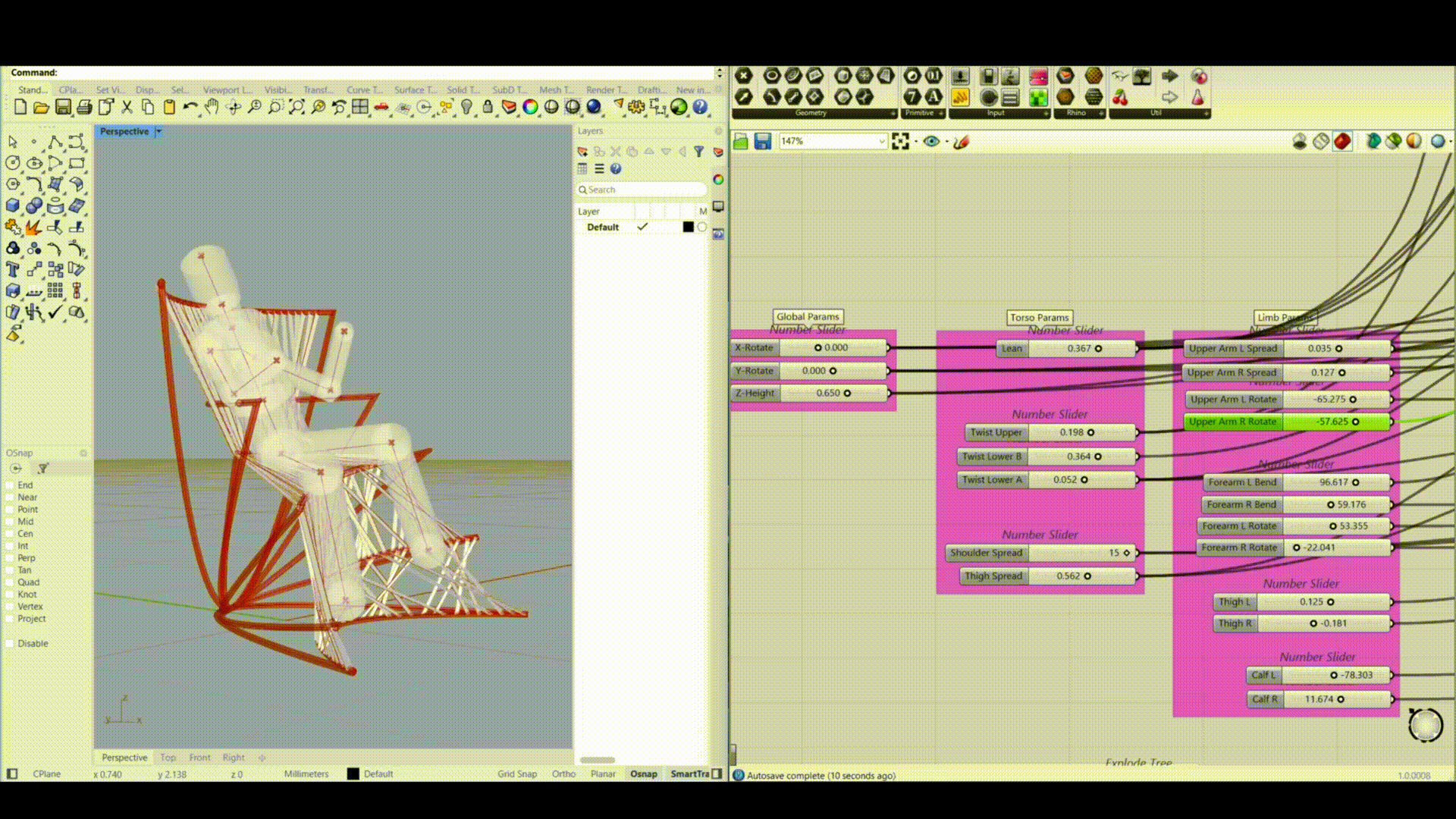Switch to the Top viewport tab

(x=168, y=758)
